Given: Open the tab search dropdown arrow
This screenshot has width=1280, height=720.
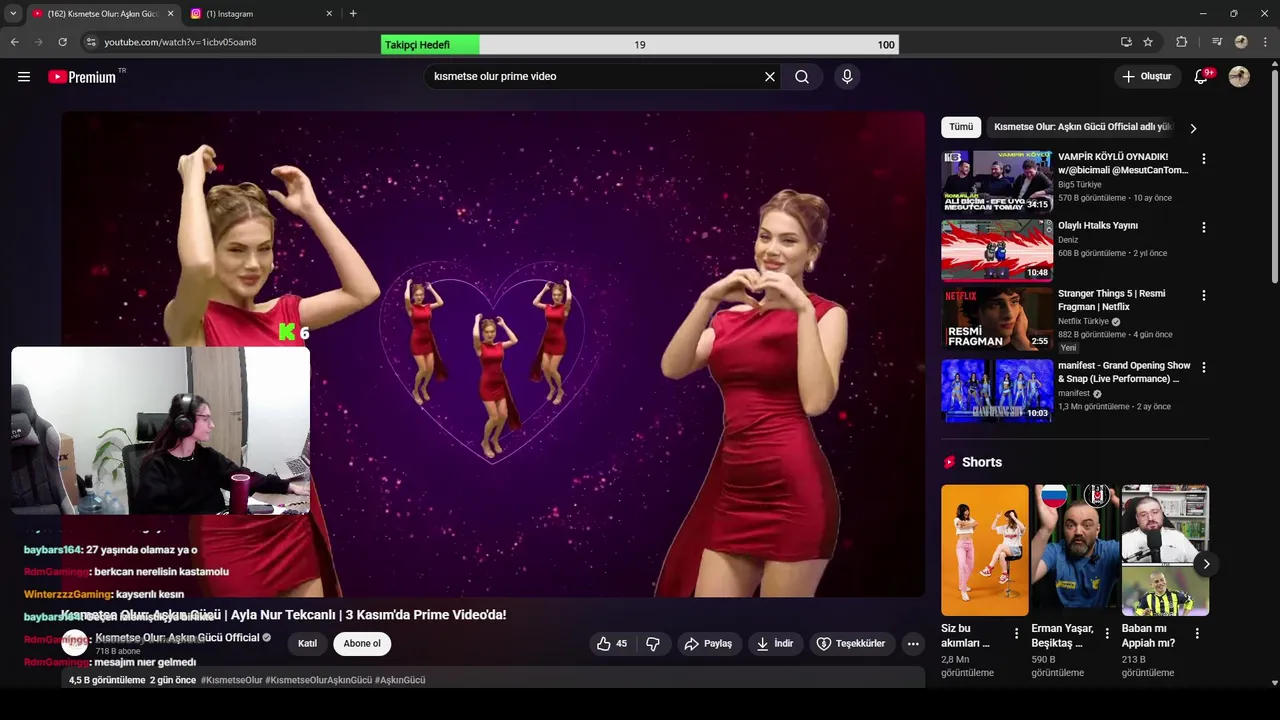Looking at the screenshot, I should (x=12, y=13).
